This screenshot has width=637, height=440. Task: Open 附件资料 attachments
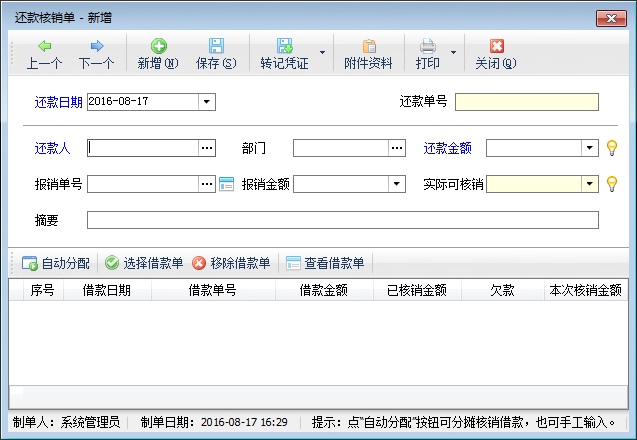click(368, 46)
